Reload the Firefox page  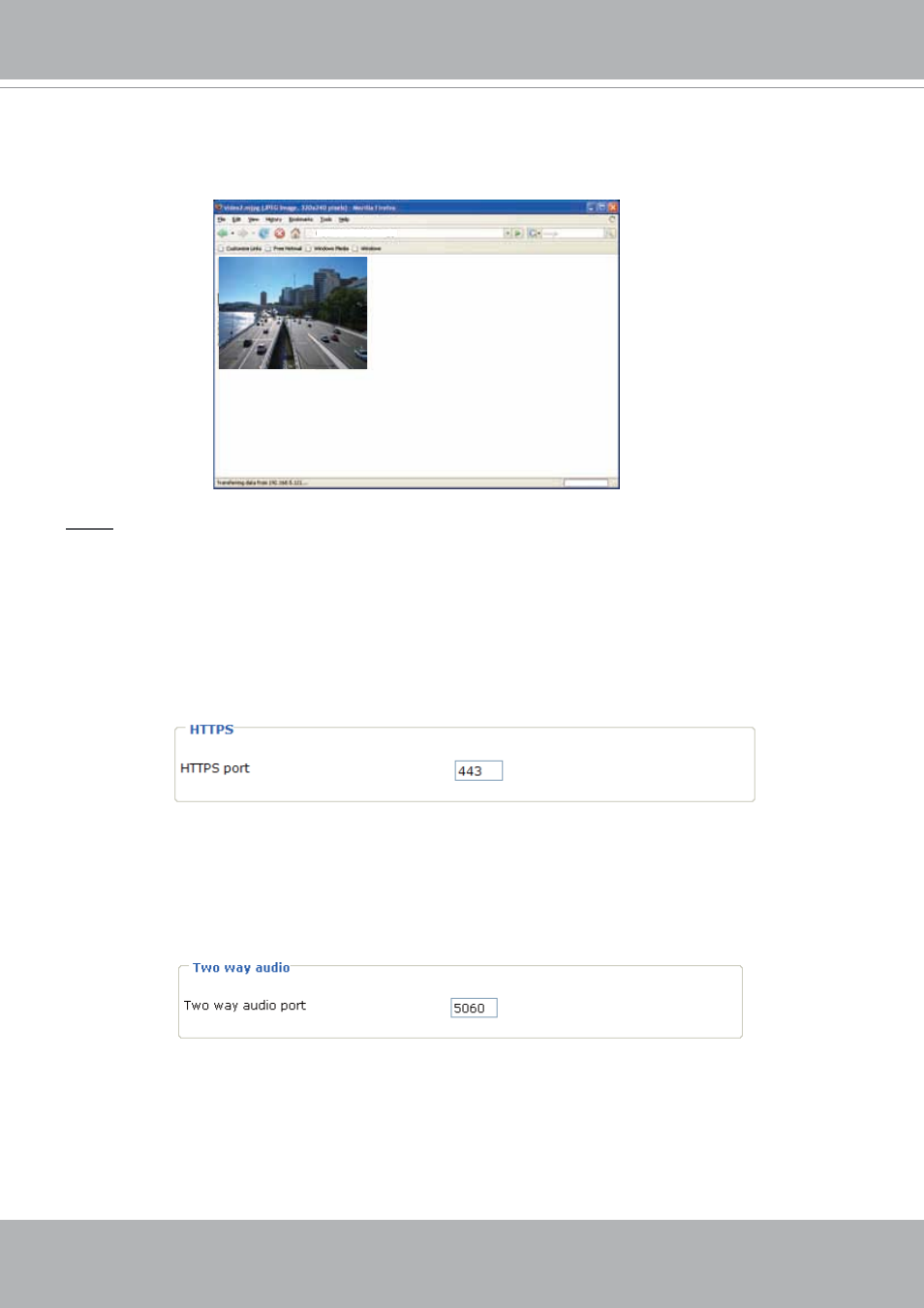pos(263,233)
